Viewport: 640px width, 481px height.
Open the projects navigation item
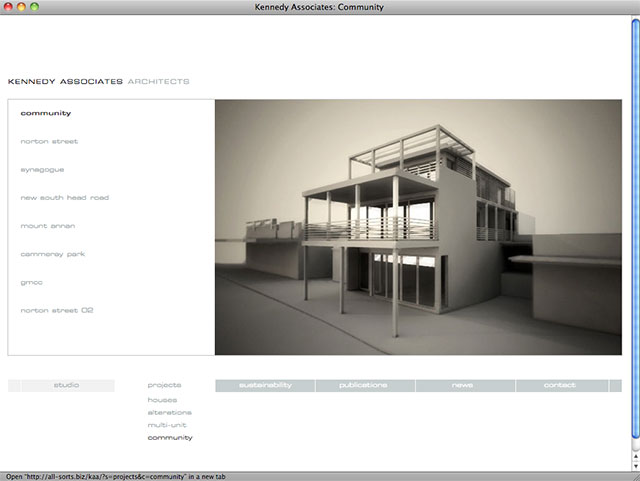point(164,385)
